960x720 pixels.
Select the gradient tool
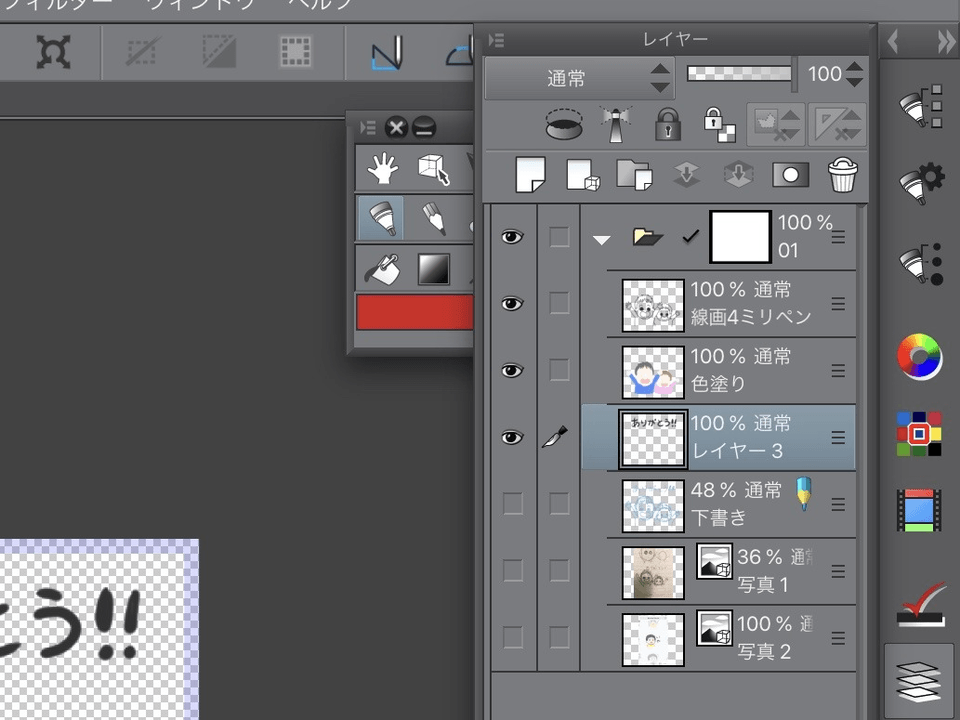[433, 268]
